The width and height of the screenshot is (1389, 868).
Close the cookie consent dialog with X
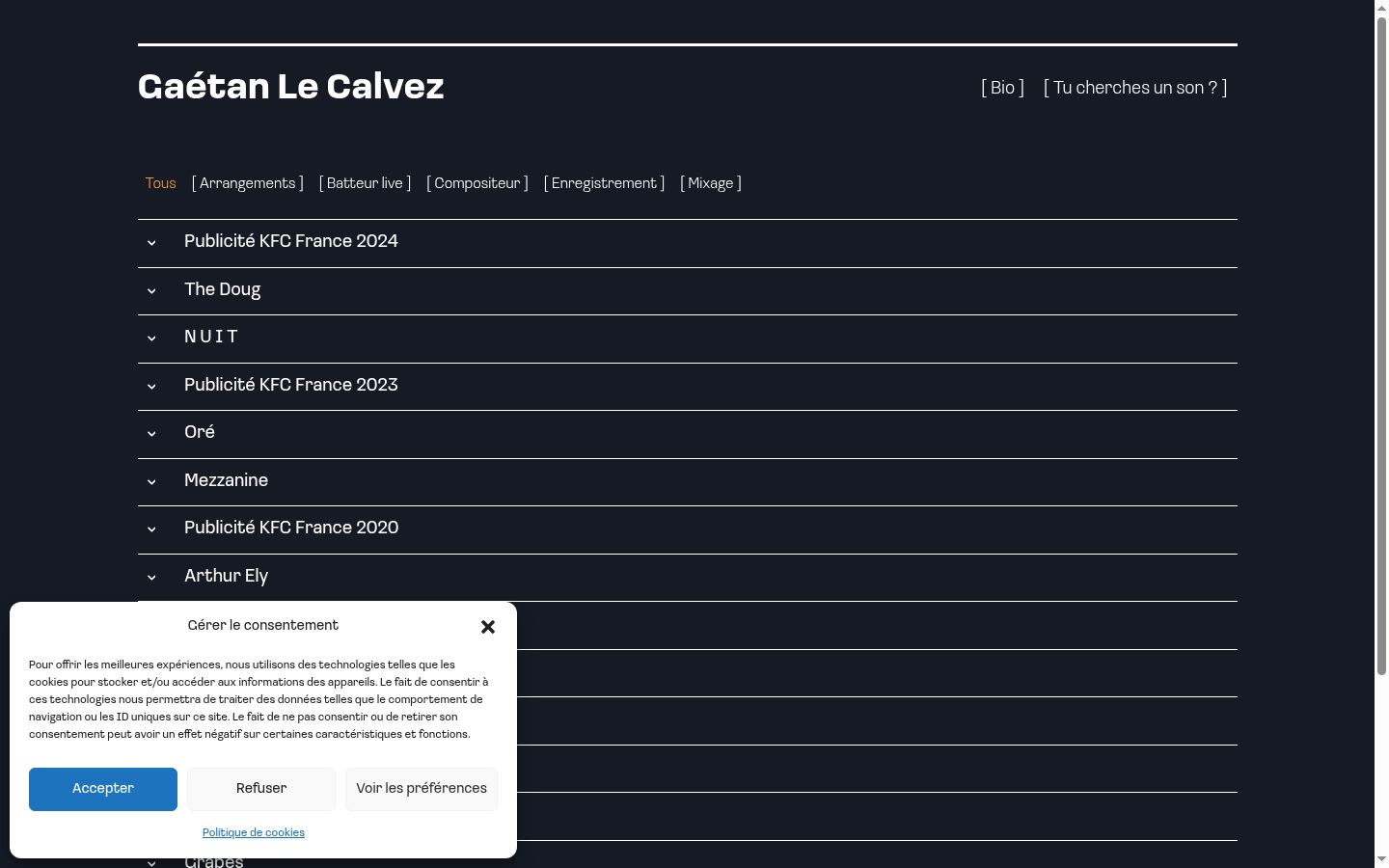pyautogui.click(x=488, y=627)
